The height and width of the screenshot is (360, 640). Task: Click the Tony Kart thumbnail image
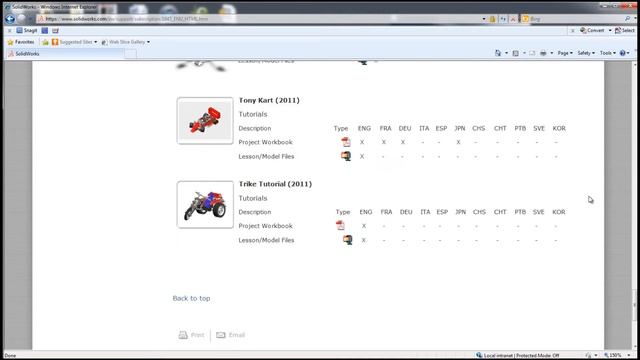pos(205,121)
